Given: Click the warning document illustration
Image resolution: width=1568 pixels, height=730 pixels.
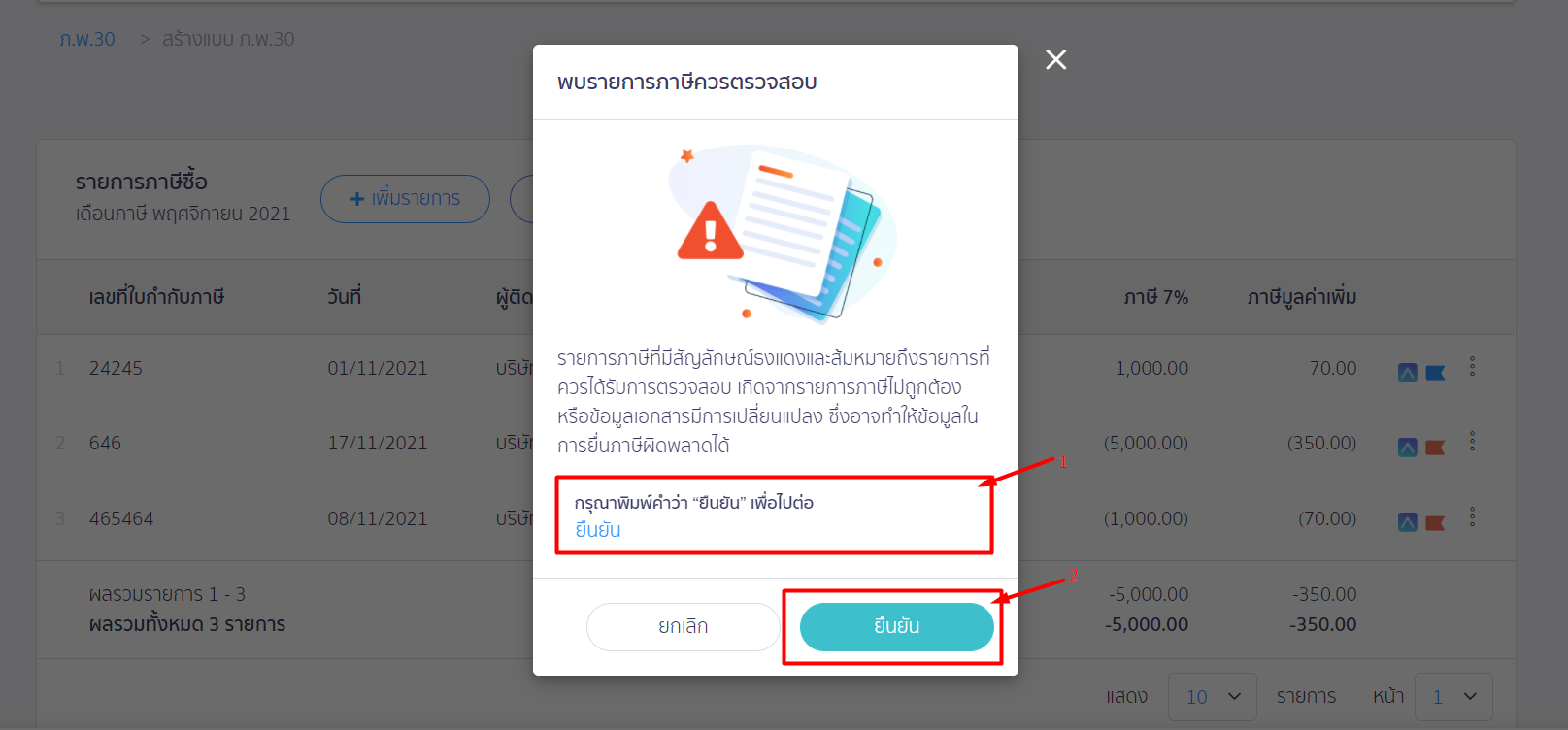Looking at the screenshot, I should coord(782,233).
